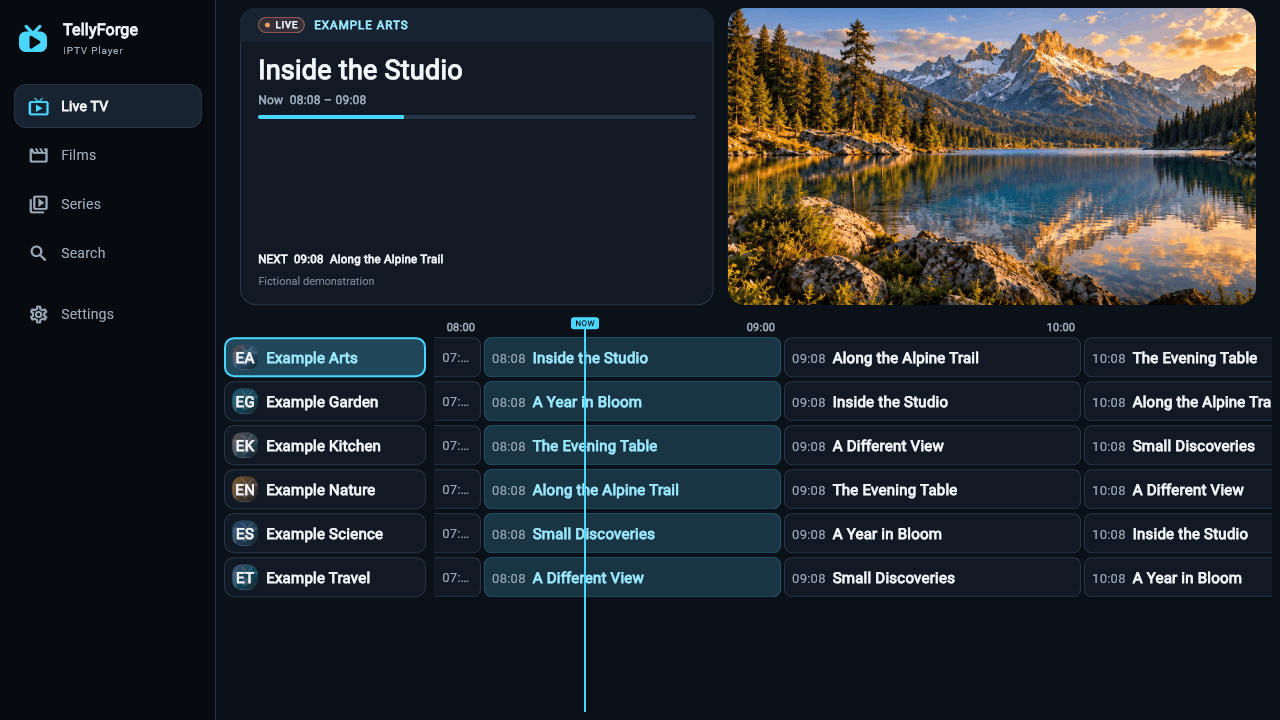Click the EN channel logo badge
Image resolution: width=1280 pixels, height=720 pixels.
click(245, 490)
